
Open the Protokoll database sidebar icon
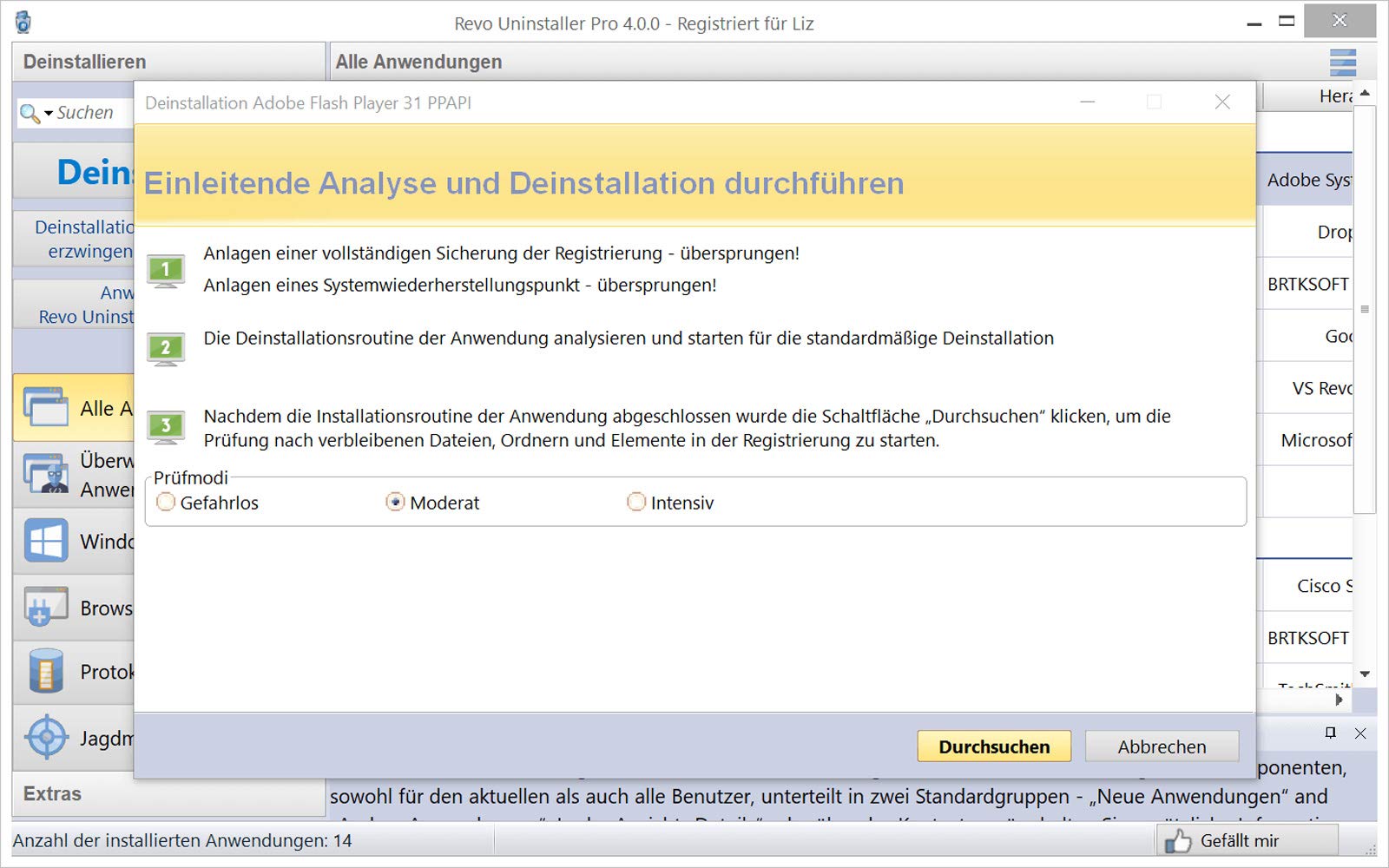(46, 671)
